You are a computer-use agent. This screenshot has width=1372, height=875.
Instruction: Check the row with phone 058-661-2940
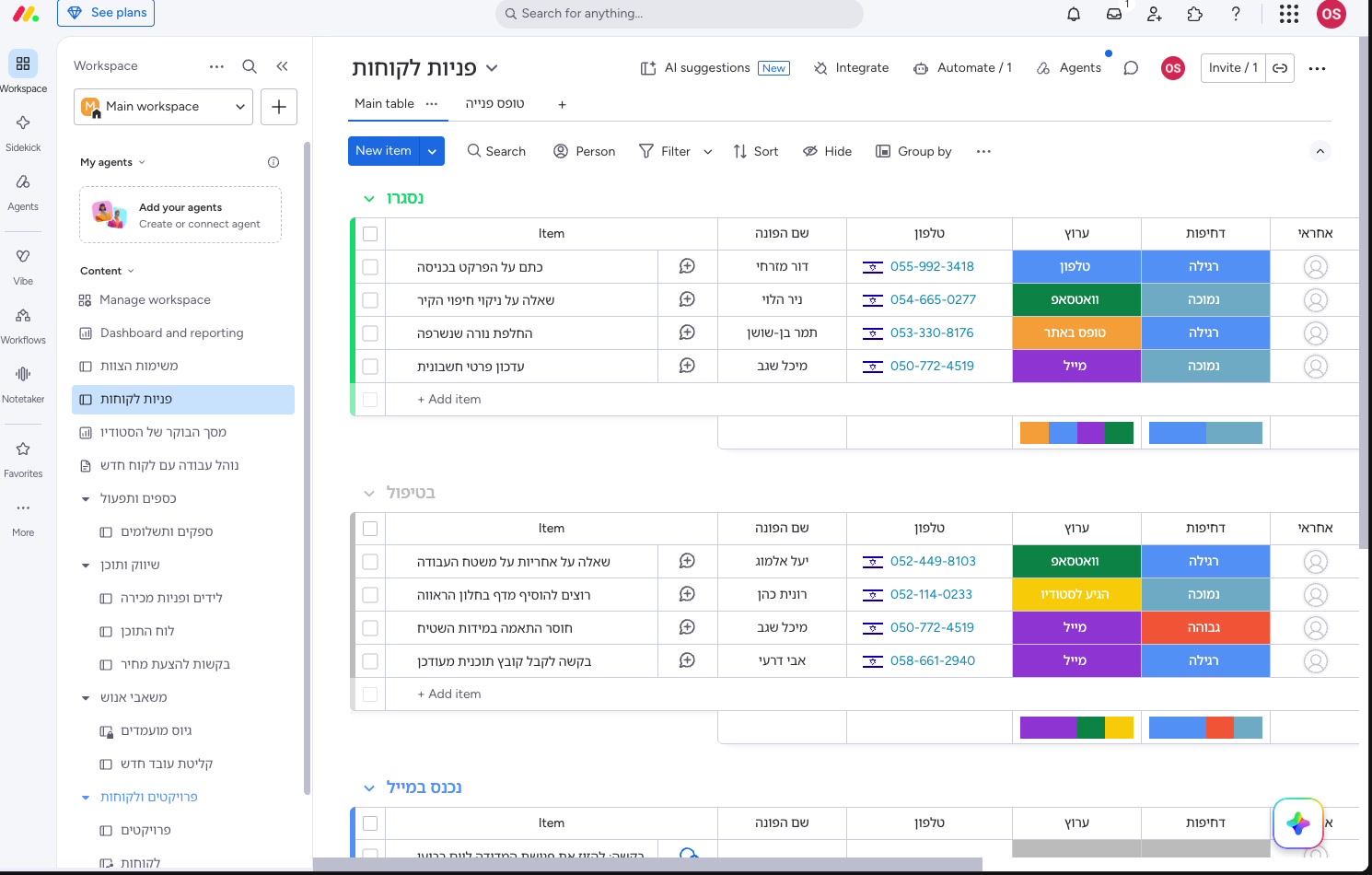[370, 661]
